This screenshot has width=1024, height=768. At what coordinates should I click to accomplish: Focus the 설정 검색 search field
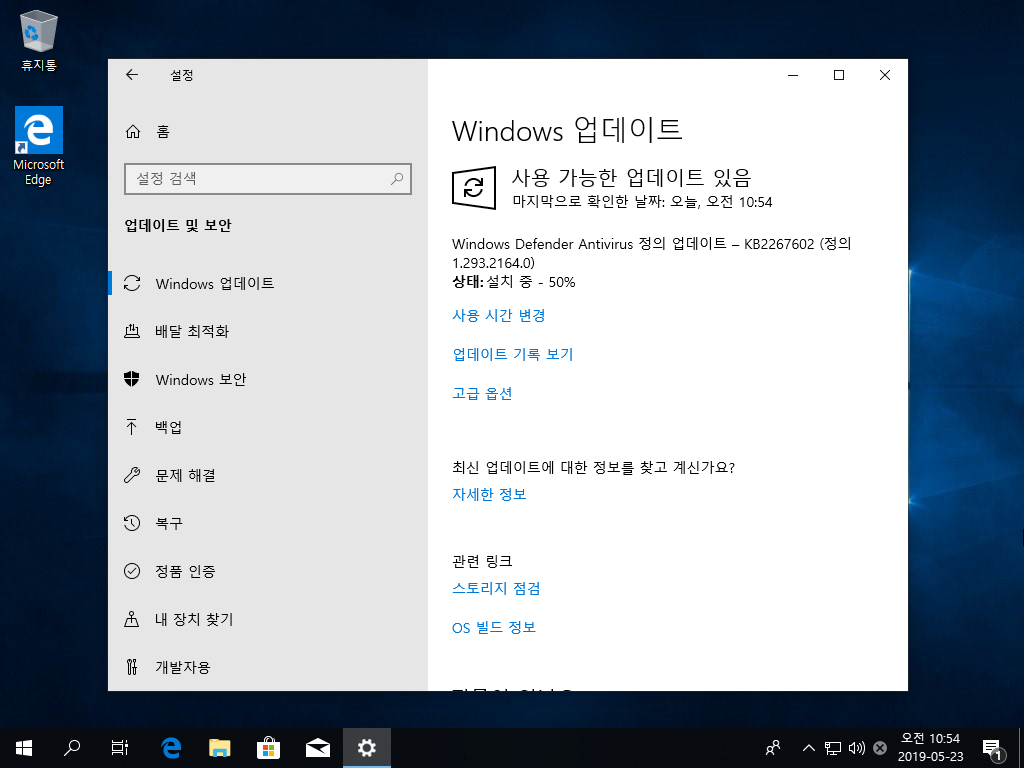click(x=268, y=179)
